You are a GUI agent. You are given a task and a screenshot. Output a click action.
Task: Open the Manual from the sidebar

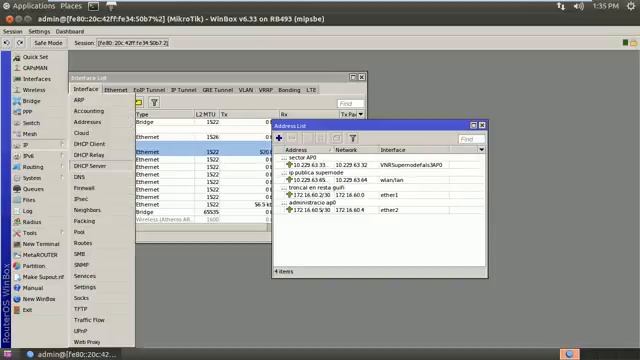coord(33,288)
